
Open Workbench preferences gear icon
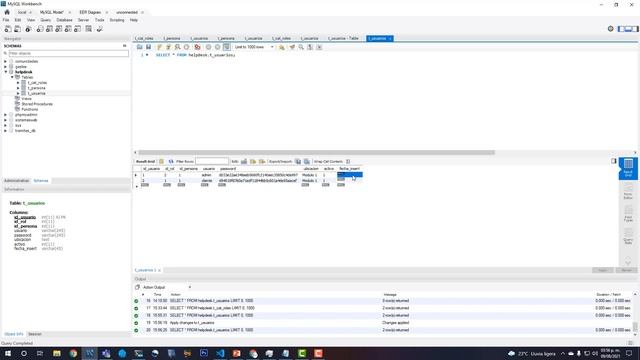tap(611, 29)
